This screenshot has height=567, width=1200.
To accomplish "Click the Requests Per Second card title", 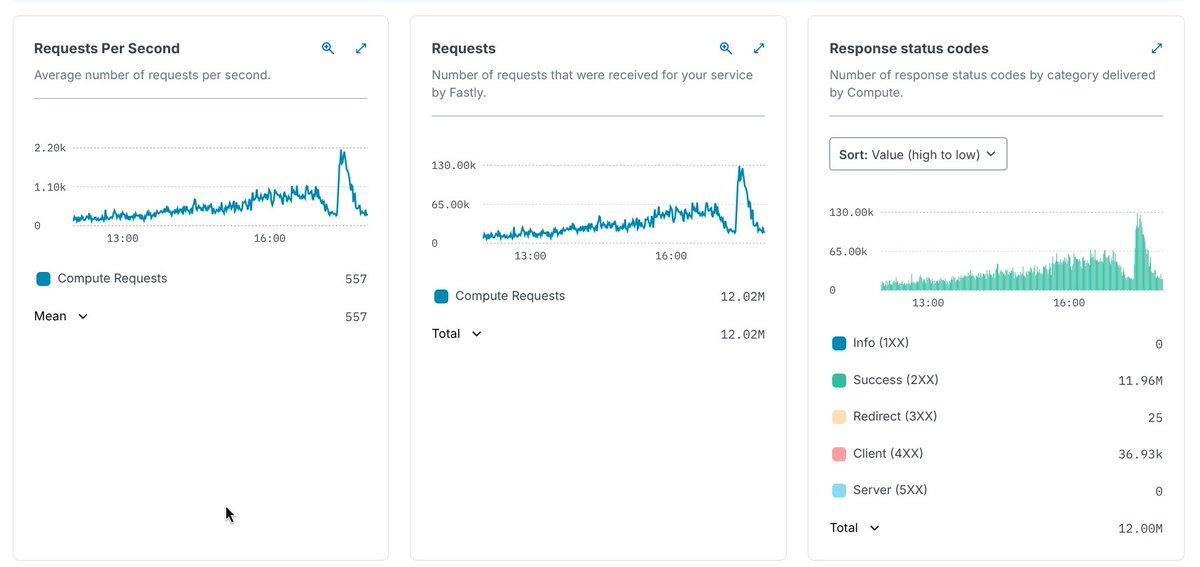I will (107, 48).
